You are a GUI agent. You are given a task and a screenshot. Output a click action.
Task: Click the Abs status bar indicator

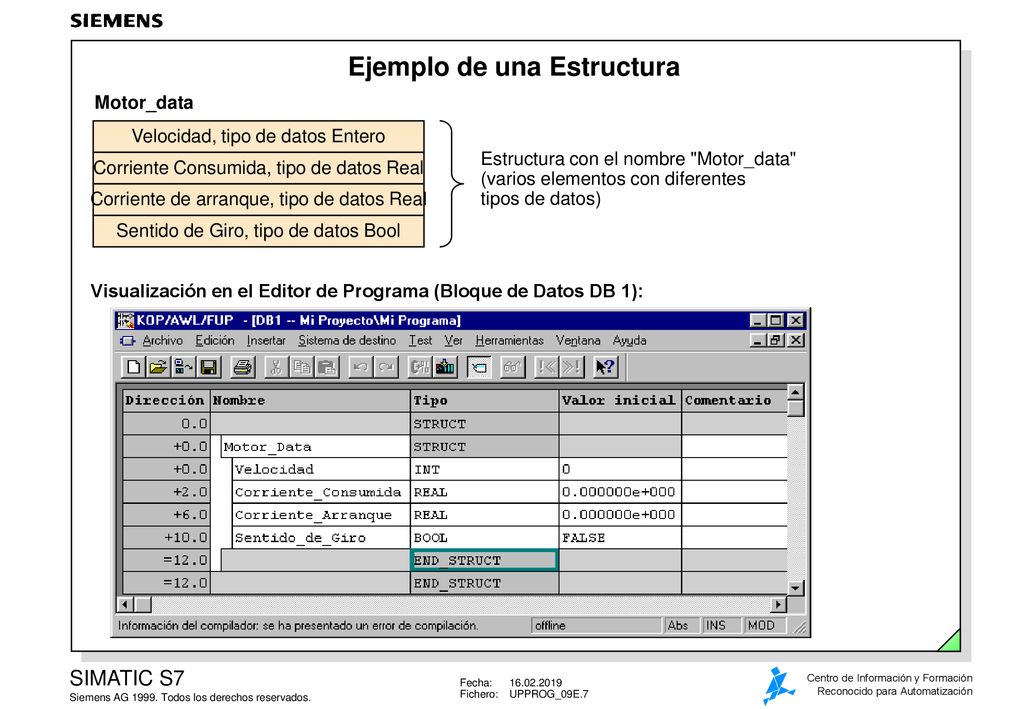click(681, 625)
